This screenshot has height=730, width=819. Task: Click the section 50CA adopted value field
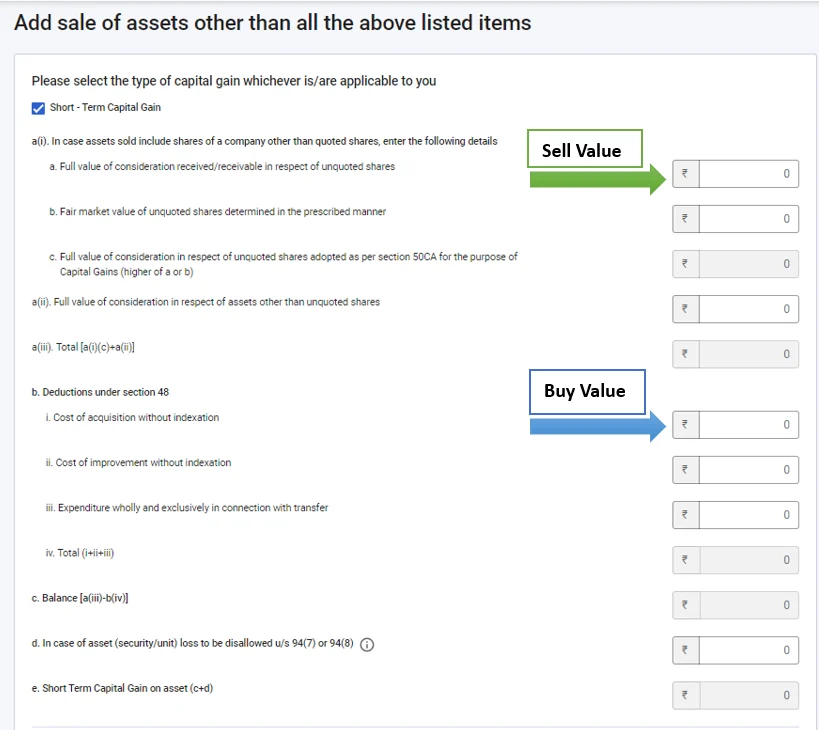[x=748, y=264]
